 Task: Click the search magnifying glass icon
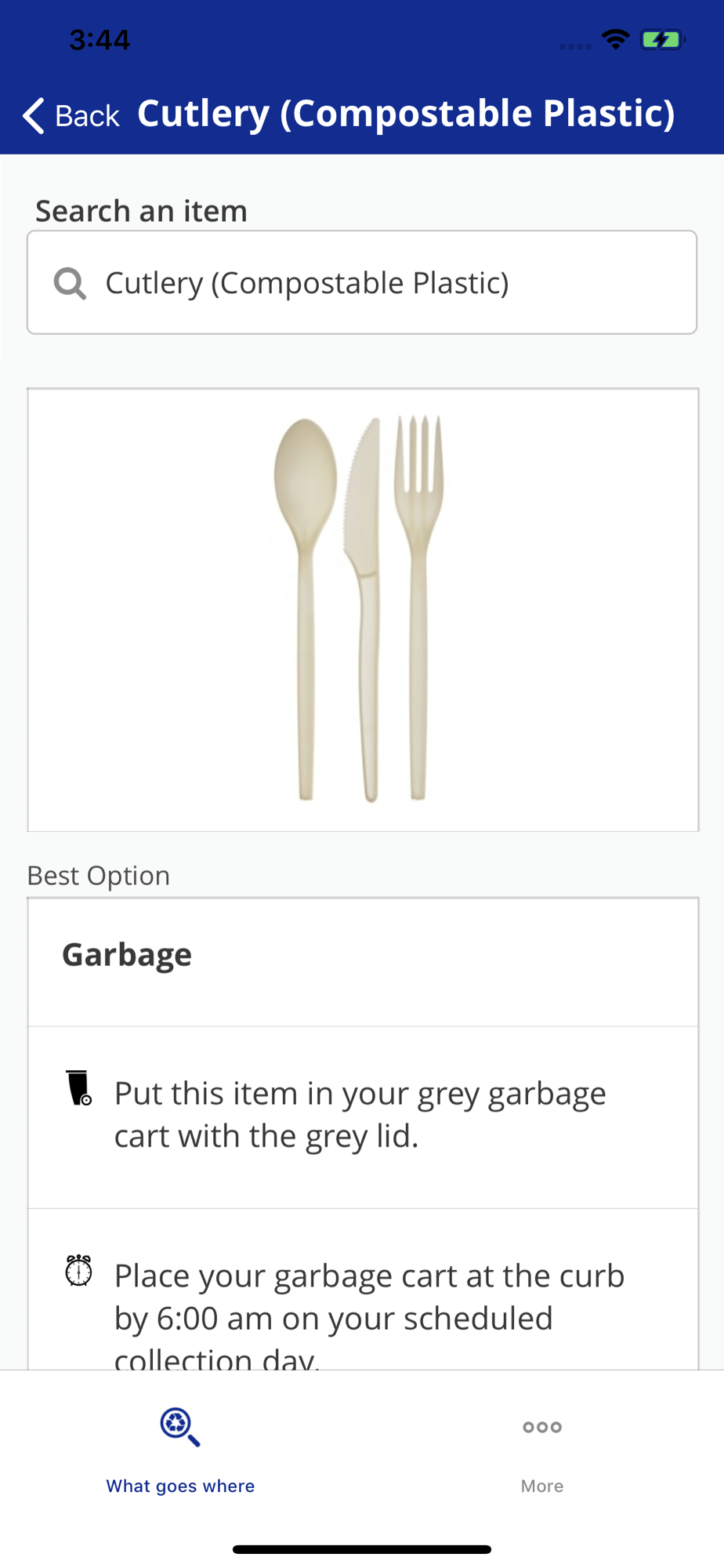click(70, 283)
